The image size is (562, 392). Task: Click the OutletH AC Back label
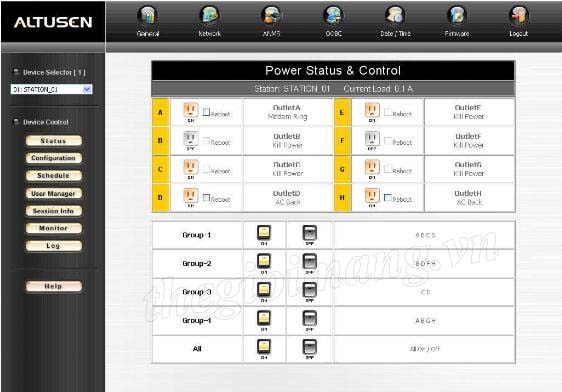click(x=468, y=198)
